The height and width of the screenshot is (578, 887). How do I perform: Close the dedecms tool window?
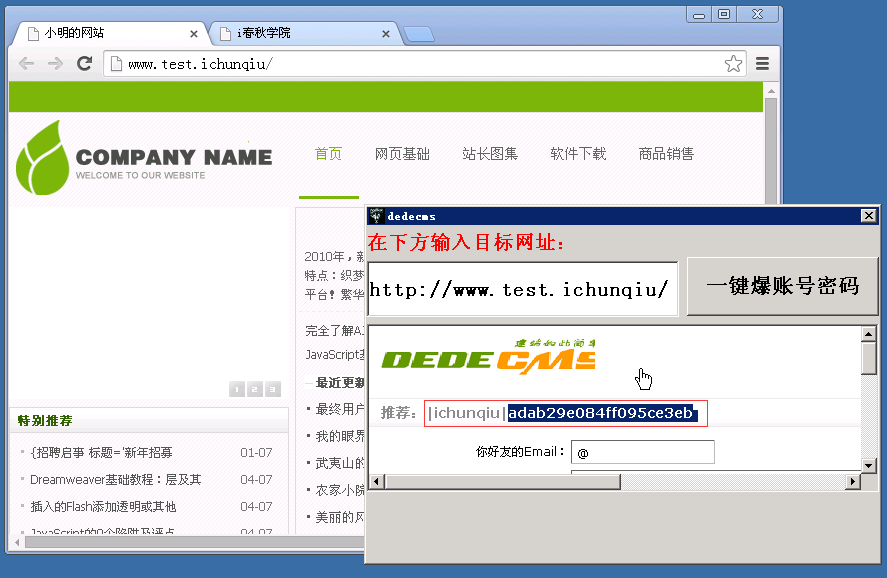point(868,215)
